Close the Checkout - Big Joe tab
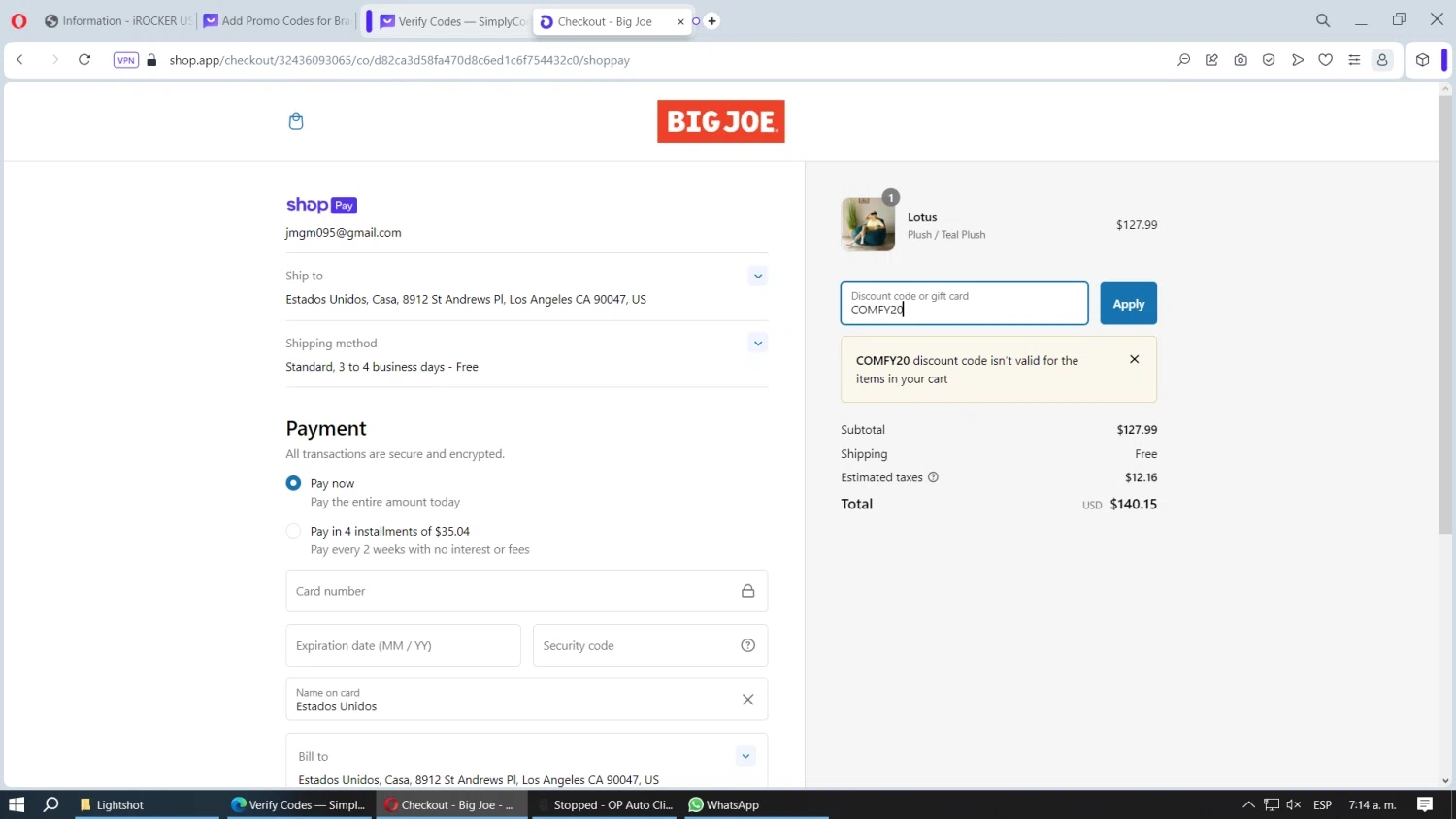 (680, 21)
